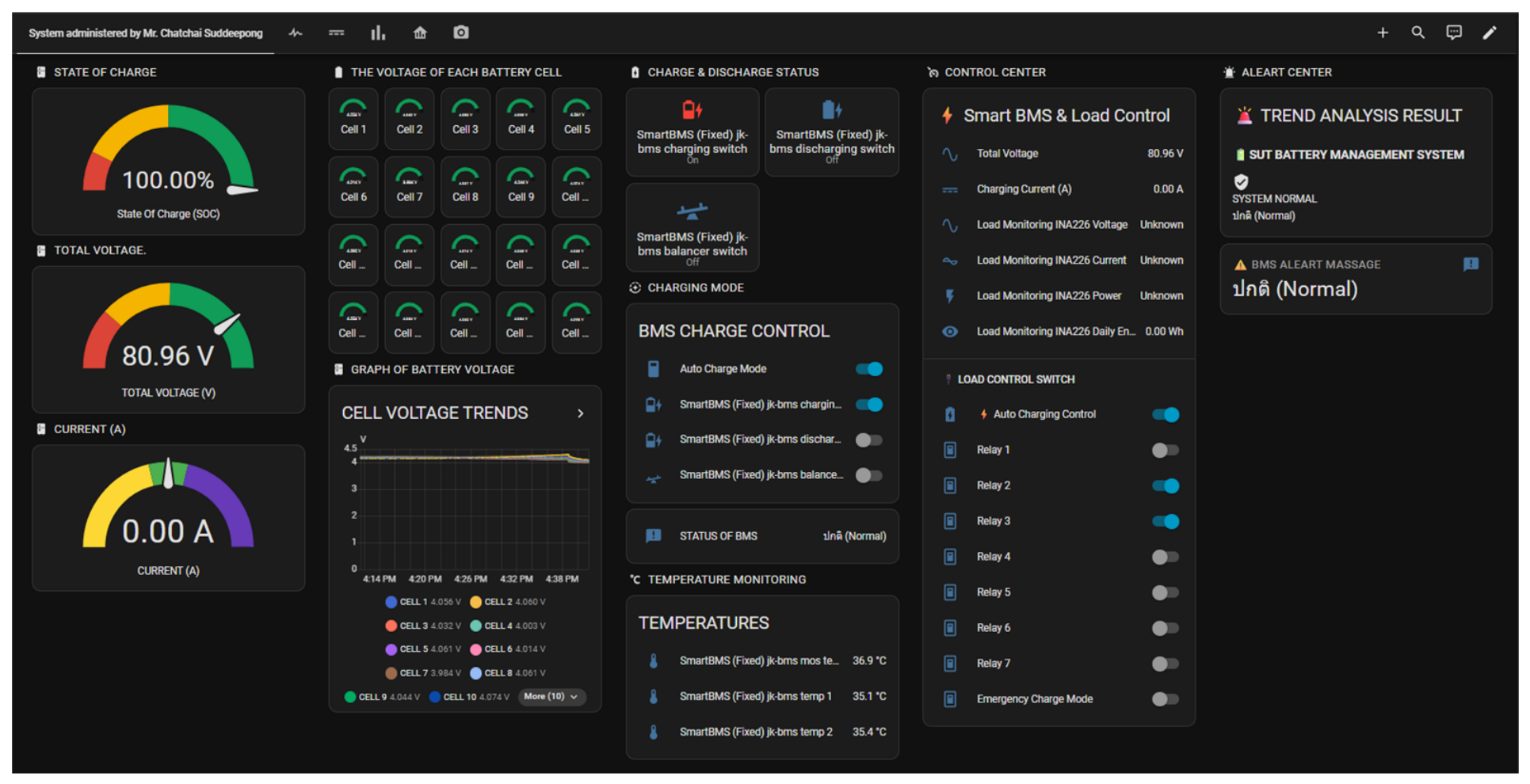Open Cell 3 voltage gauge
Image resolution: width=1530 pixels, height=784 pixels.
pyautogui.click(x=465, y=119)
